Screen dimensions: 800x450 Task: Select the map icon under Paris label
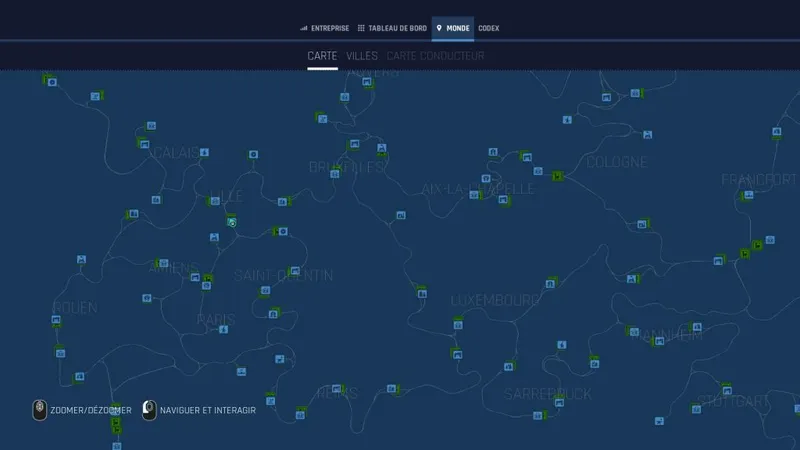tap(223, 329)
